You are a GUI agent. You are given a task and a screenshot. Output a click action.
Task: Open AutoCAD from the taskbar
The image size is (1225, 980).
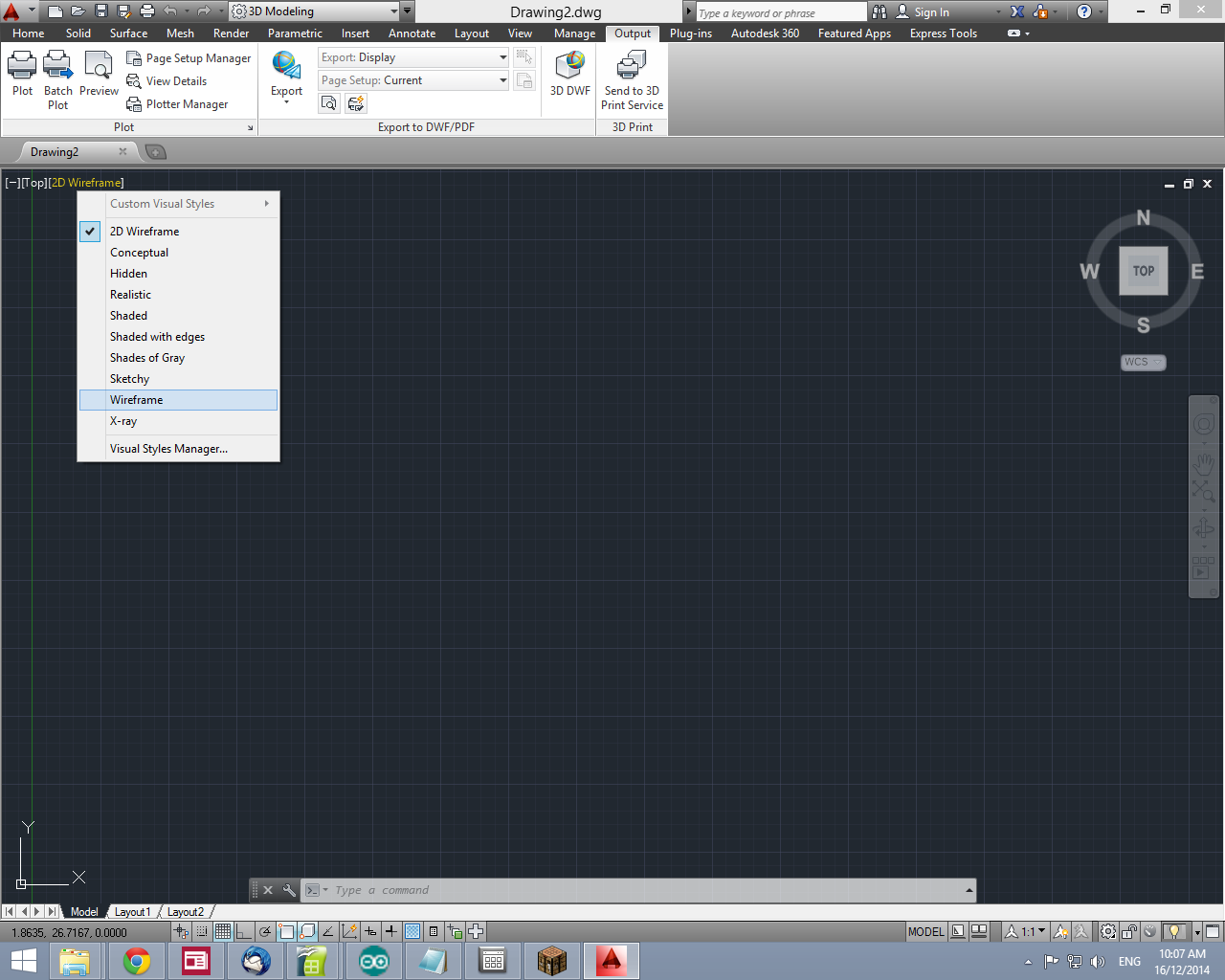(x=611, y=961)
